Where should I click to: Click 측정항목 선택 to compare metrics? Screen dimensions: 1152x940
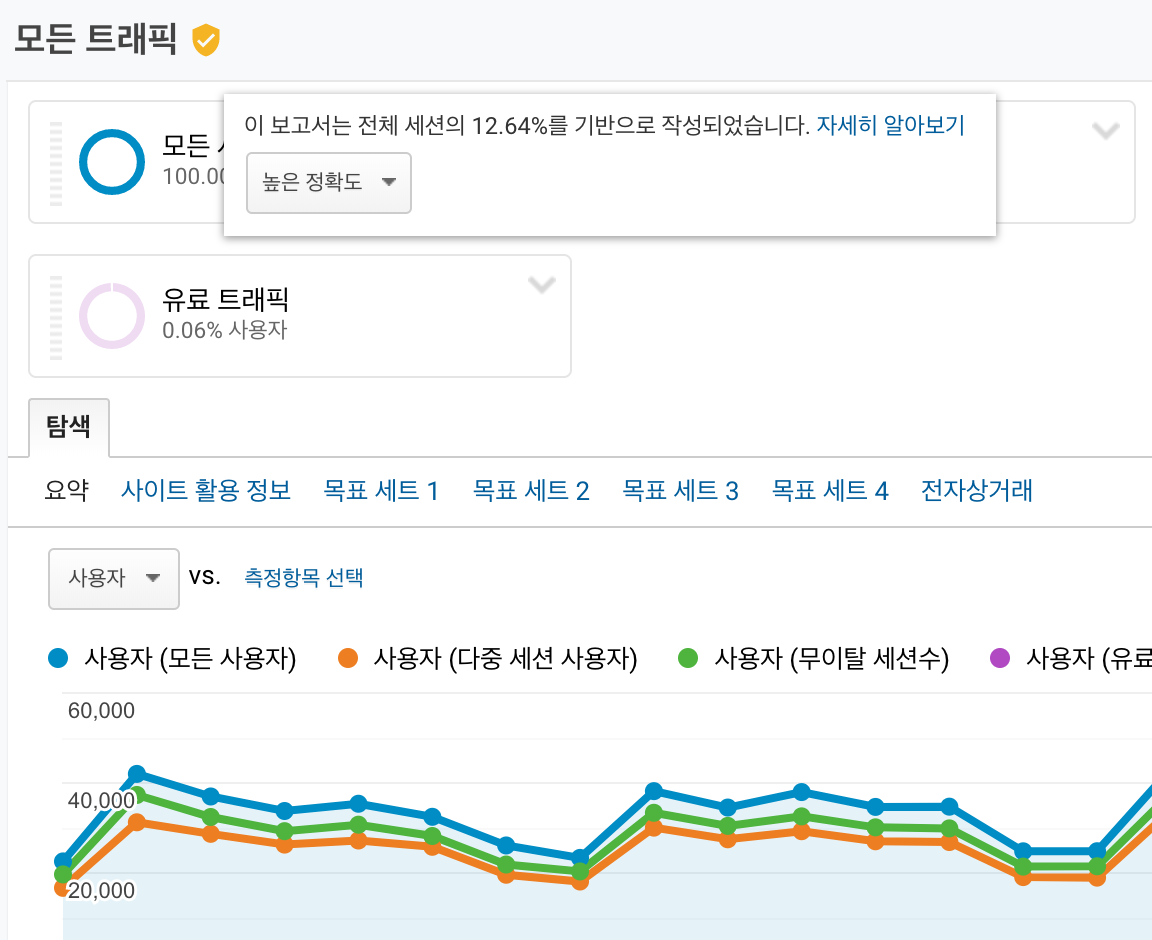tap(304, 579)
